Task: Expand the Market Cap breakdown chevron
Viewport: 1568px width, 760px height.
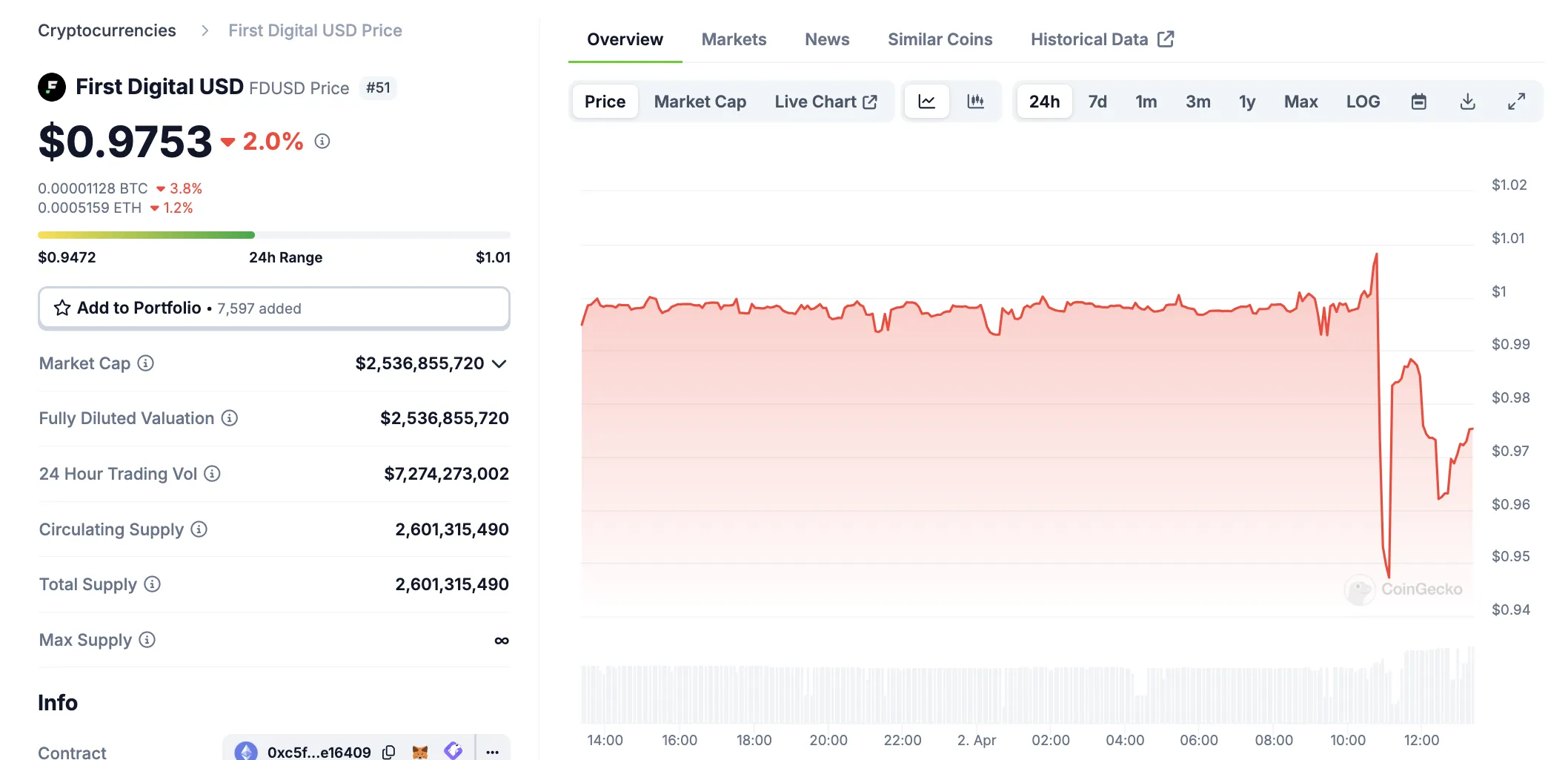Action: (x=500, y=364)
